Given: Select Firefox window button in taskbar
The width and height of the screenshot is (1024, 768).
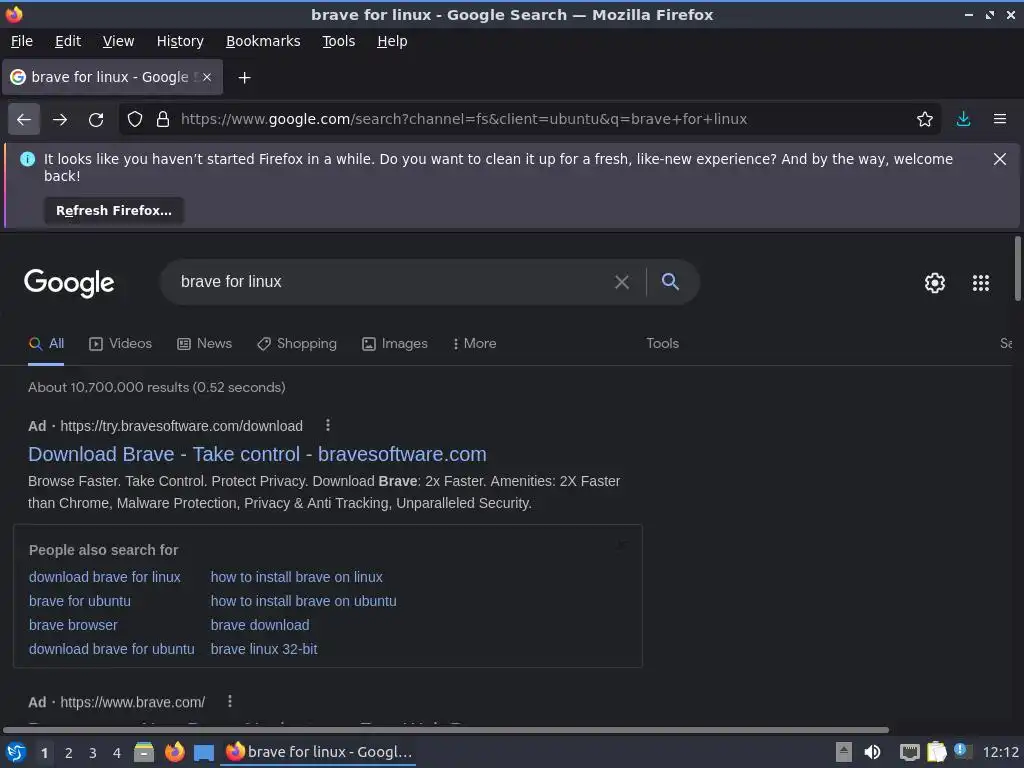Looking at the screenshot, I should pyautogui.click(x=319, y=752).
